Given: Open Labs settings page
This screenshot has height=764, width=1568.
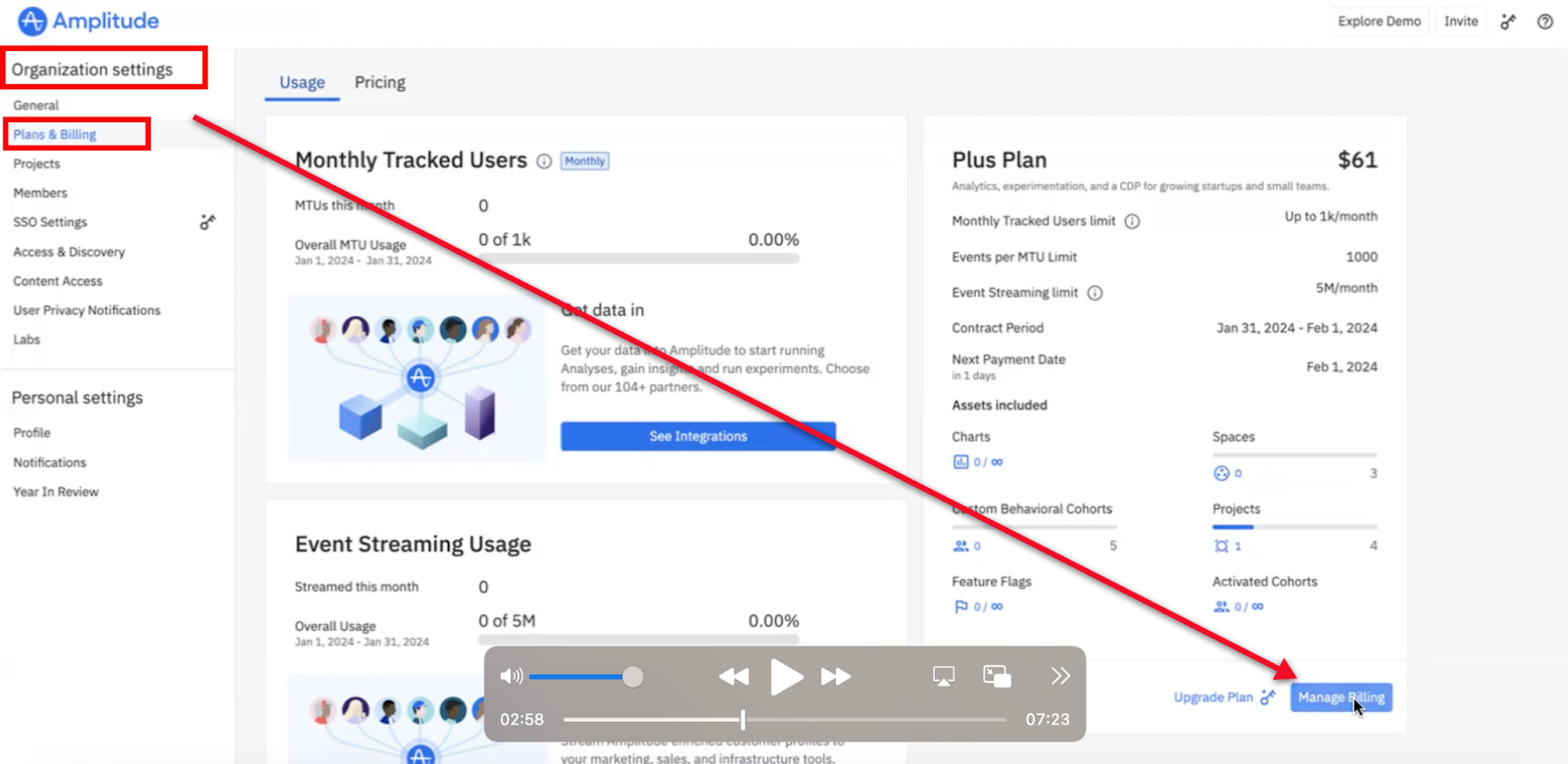Looking at the screenshot, I should click(x=26, y=340).
